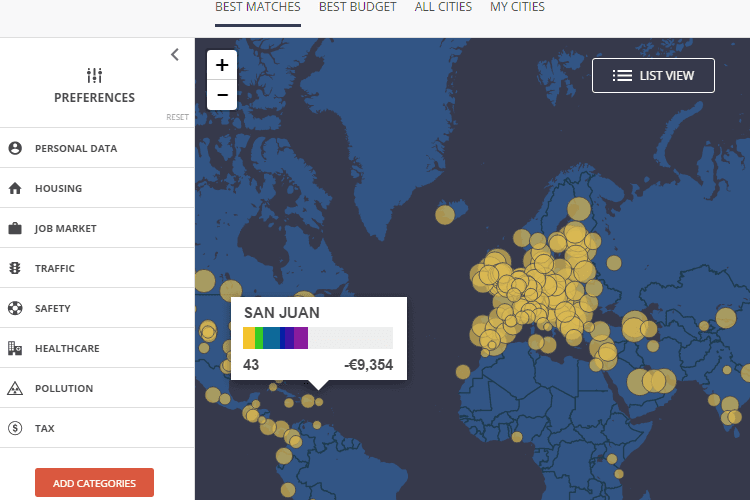Image resolution: width=750 pixels, height=500 pixels.
Task: Expand the Traffic section
Action: pos(97,268)
